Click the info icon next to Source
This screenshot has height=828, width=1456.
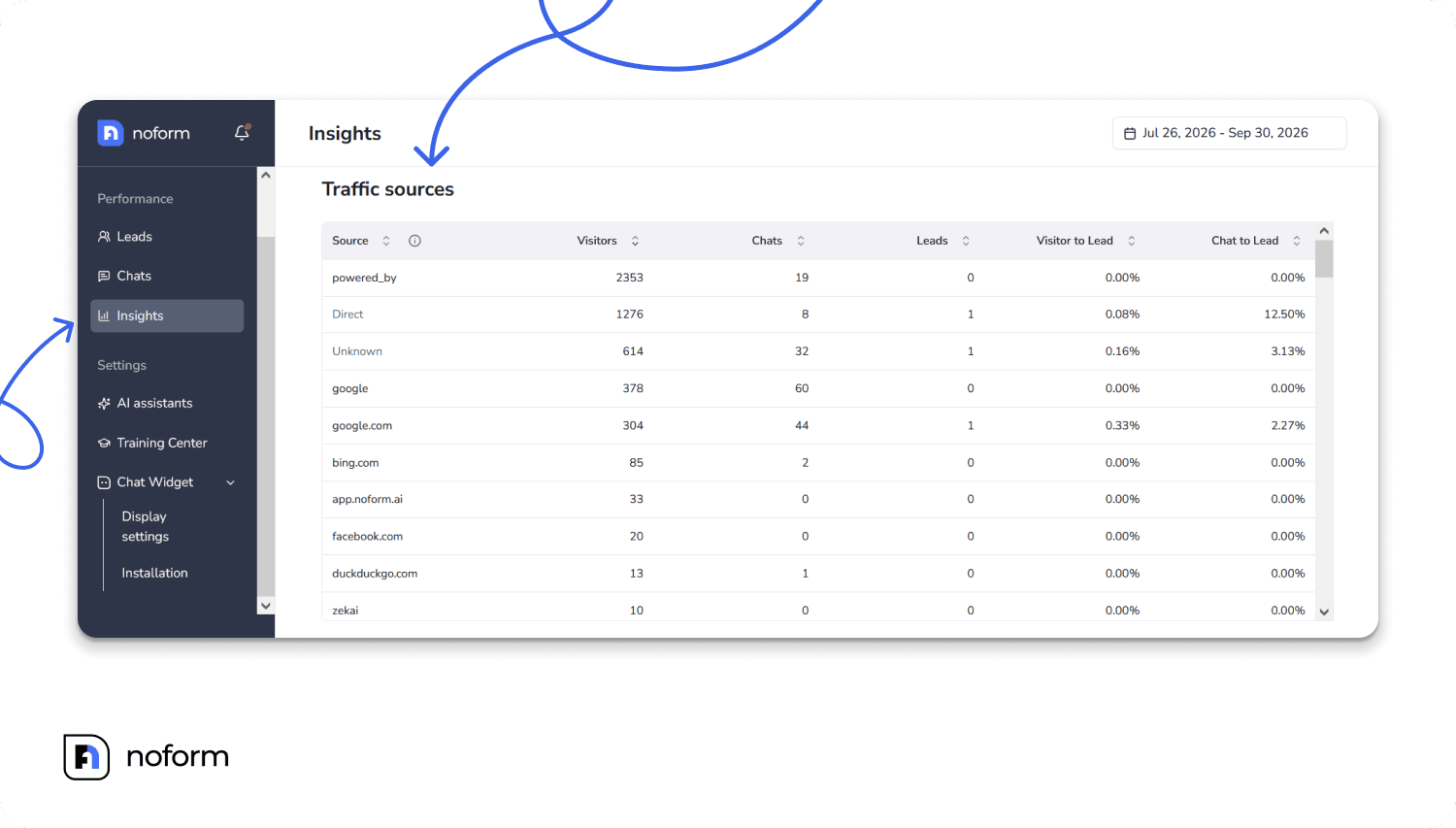pos(414,241)
